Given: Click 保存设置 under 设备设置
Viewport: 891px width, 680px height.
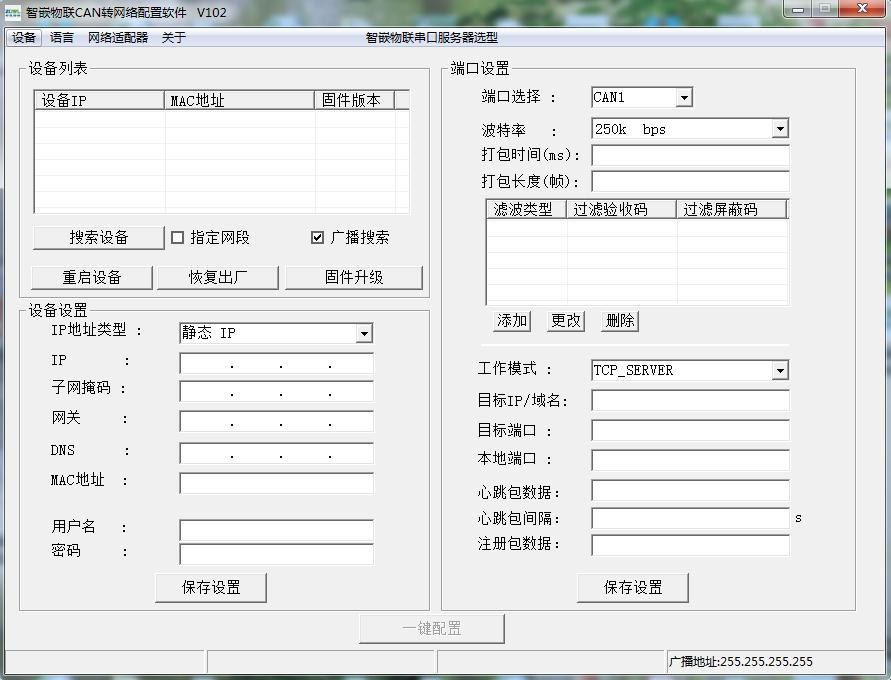Looking at the screenshot, I should 211,587.
